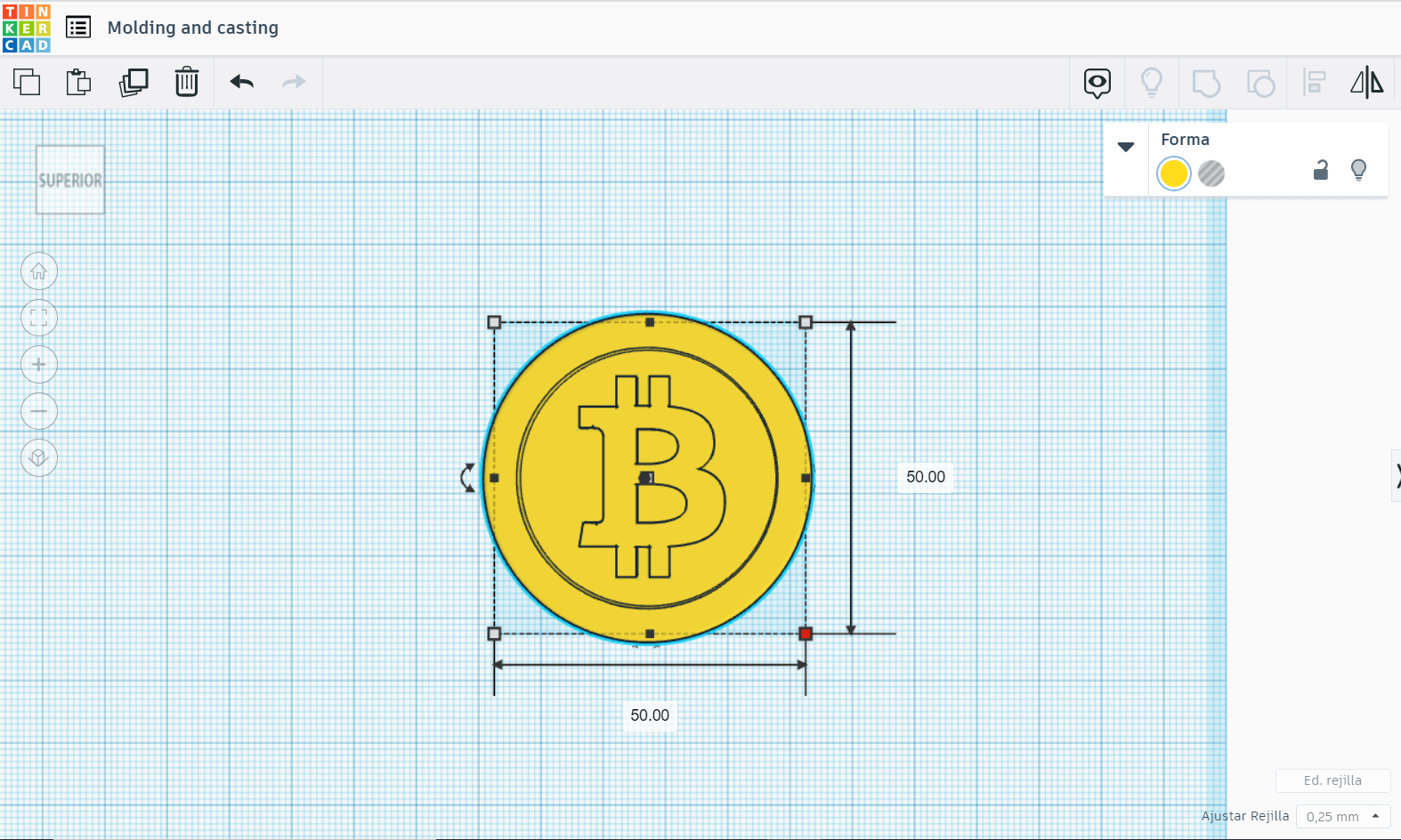Click the Duplicate and repeat icon

pos(134,82)
